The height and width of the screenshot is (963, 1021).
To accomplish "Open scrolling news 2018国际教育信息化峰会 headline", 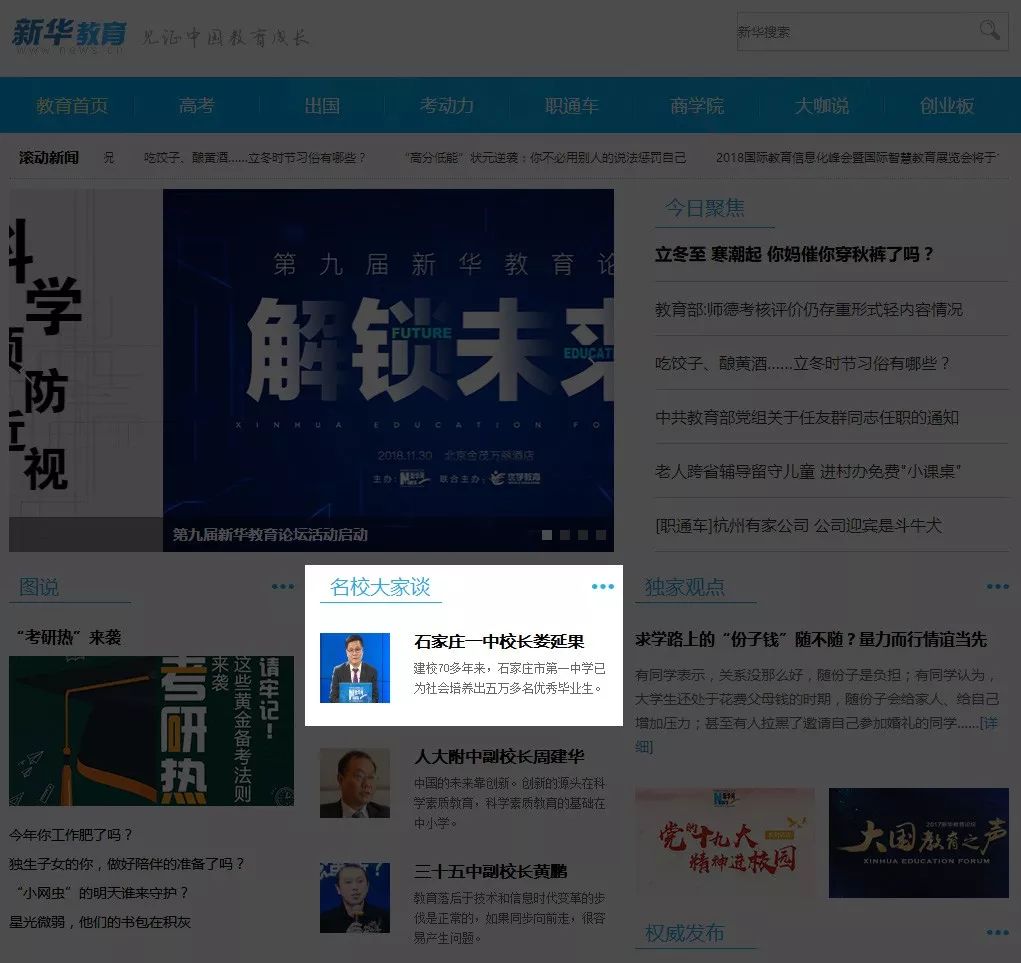I will tap(857, 158).
